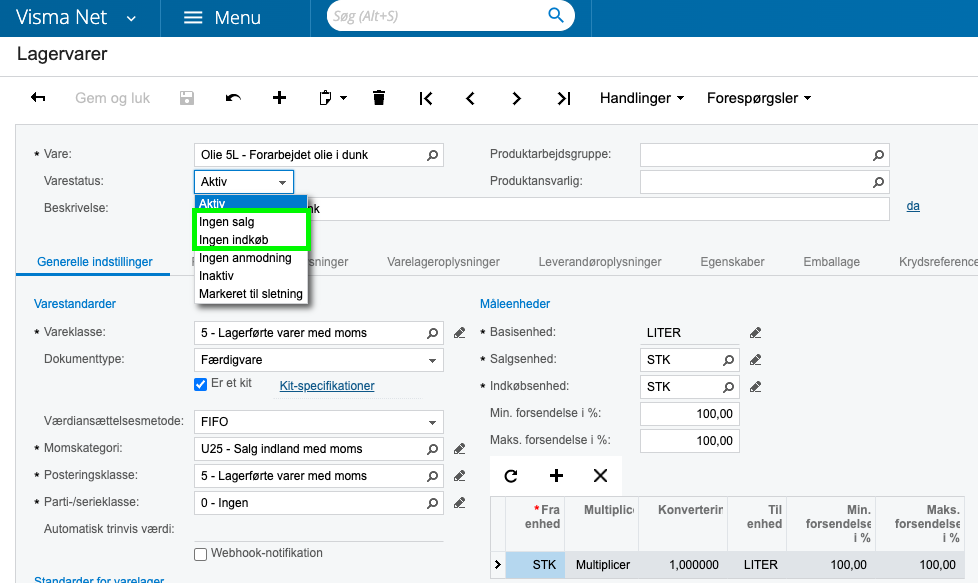978x583 pixels.
Task: Open the Forespørgsler dropdown menu
Action: click(758, 98)
